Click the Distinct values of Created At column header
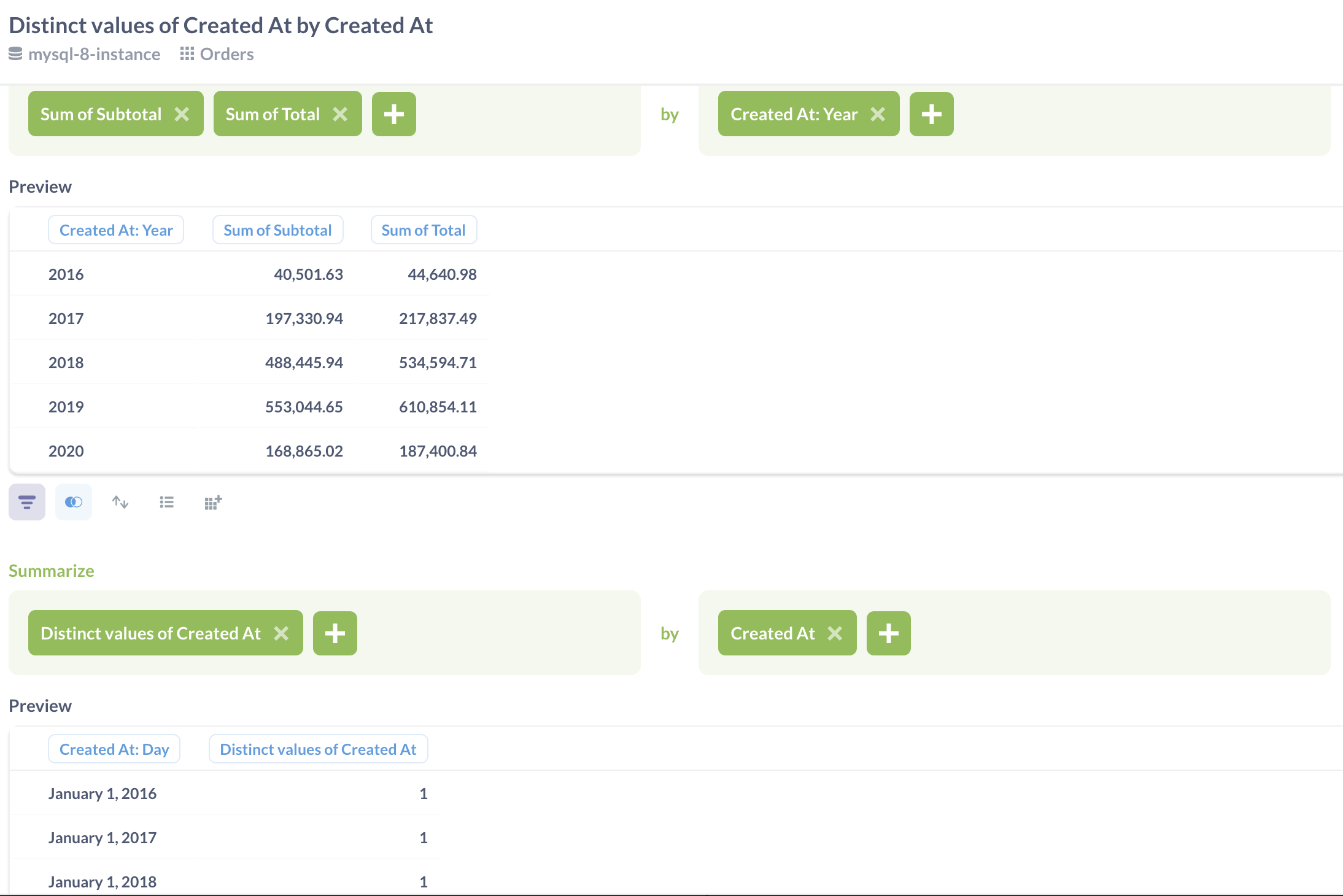The height and width of the screenshot is (896, 1343). tap(317, 749)
